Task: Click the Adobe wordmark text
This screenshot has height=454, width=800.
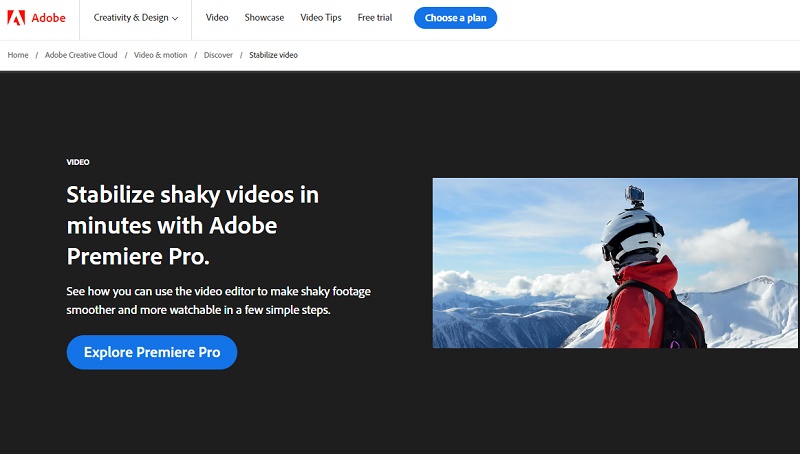Action: point(48,18)
